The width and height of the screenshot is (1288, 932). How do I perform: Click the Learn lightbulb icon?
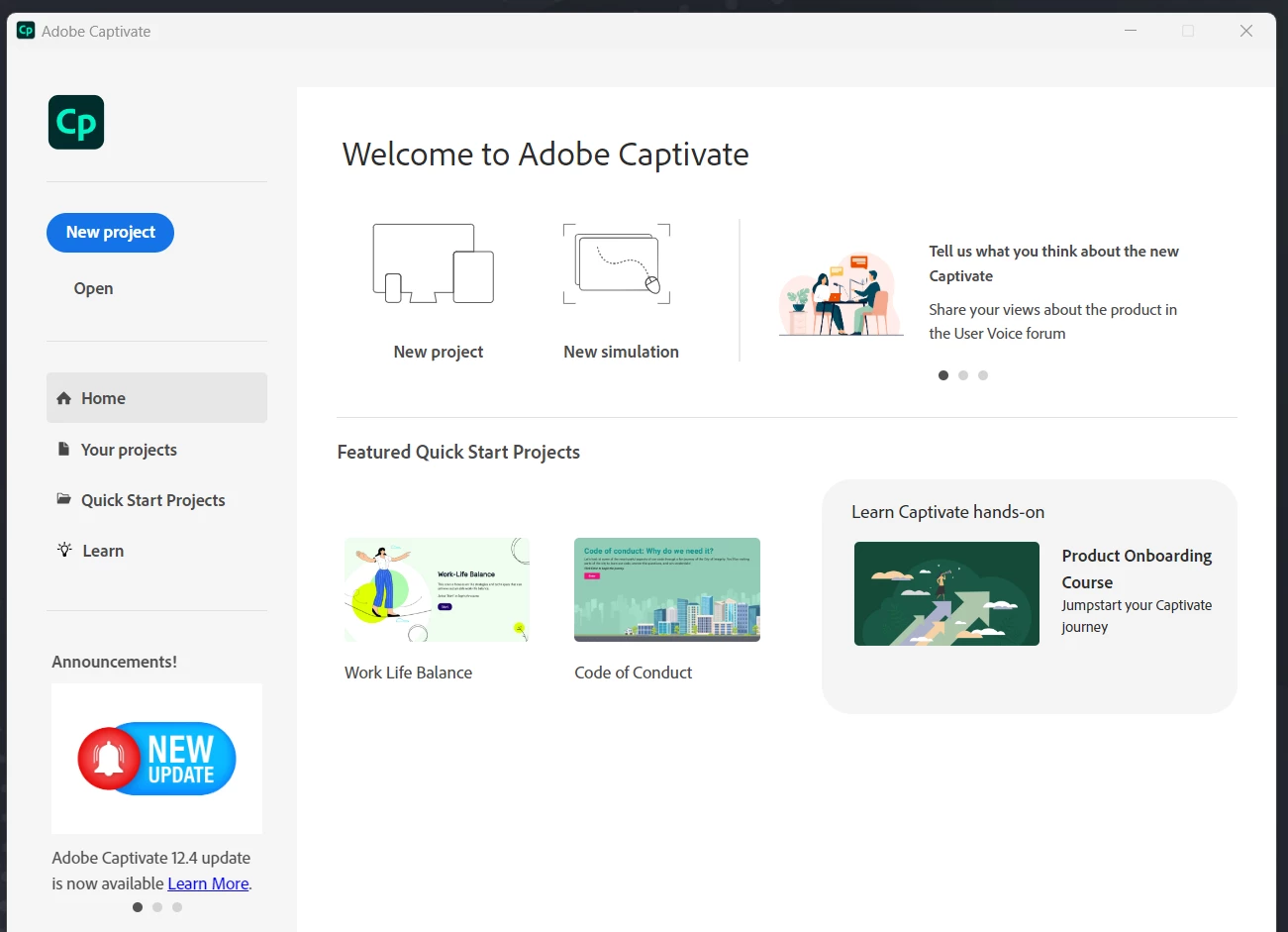[64, 550]
